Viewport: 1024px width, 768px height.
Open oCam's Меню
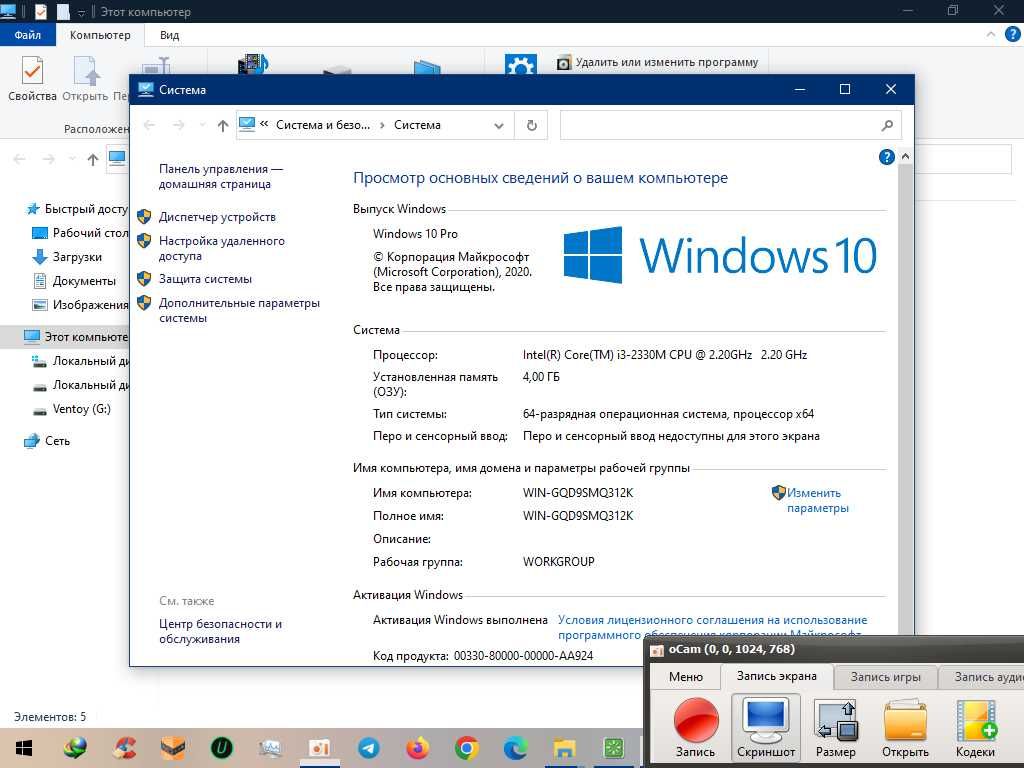[x=686, y=677]
